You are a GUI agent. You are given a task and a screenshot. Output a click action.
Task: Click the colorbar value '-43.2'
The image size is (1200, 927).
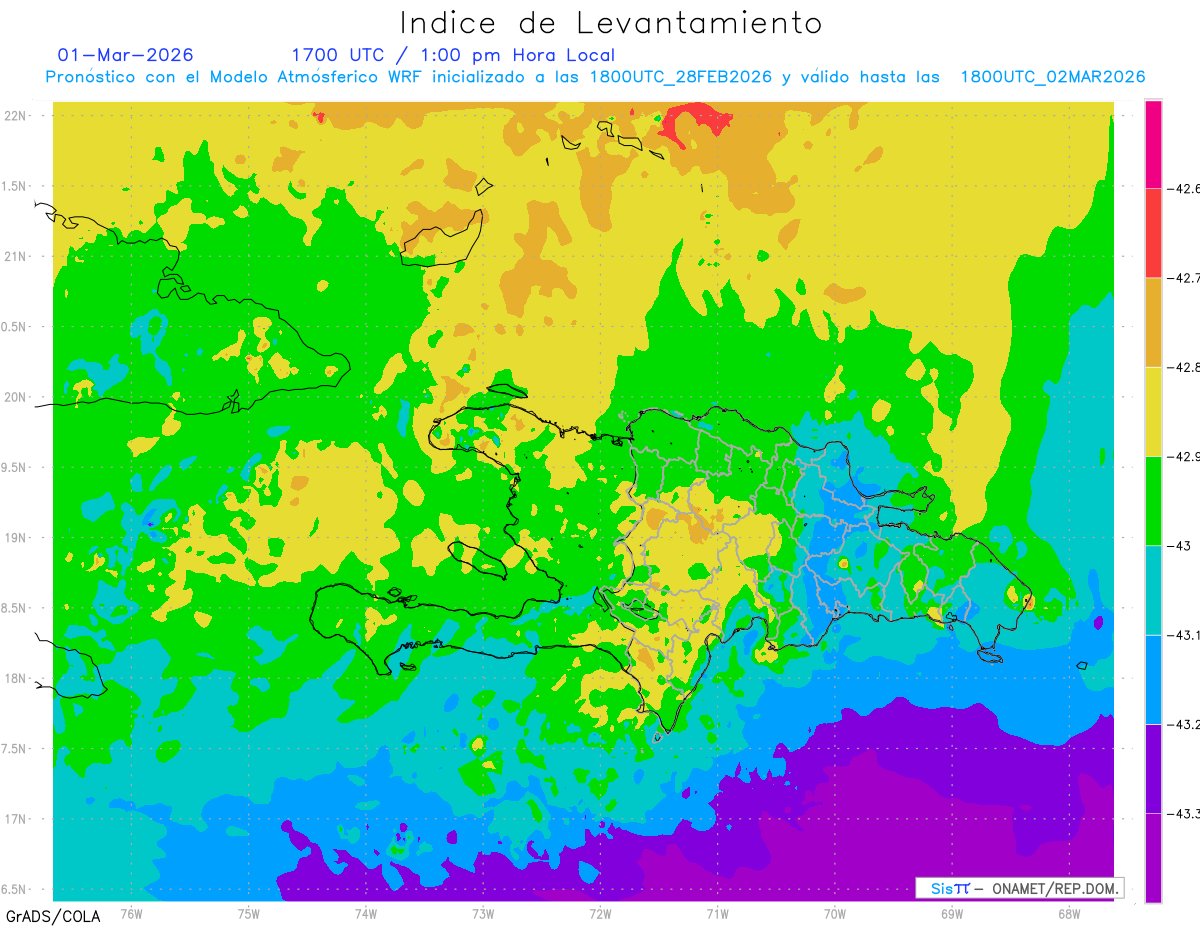click(1182, 724)
